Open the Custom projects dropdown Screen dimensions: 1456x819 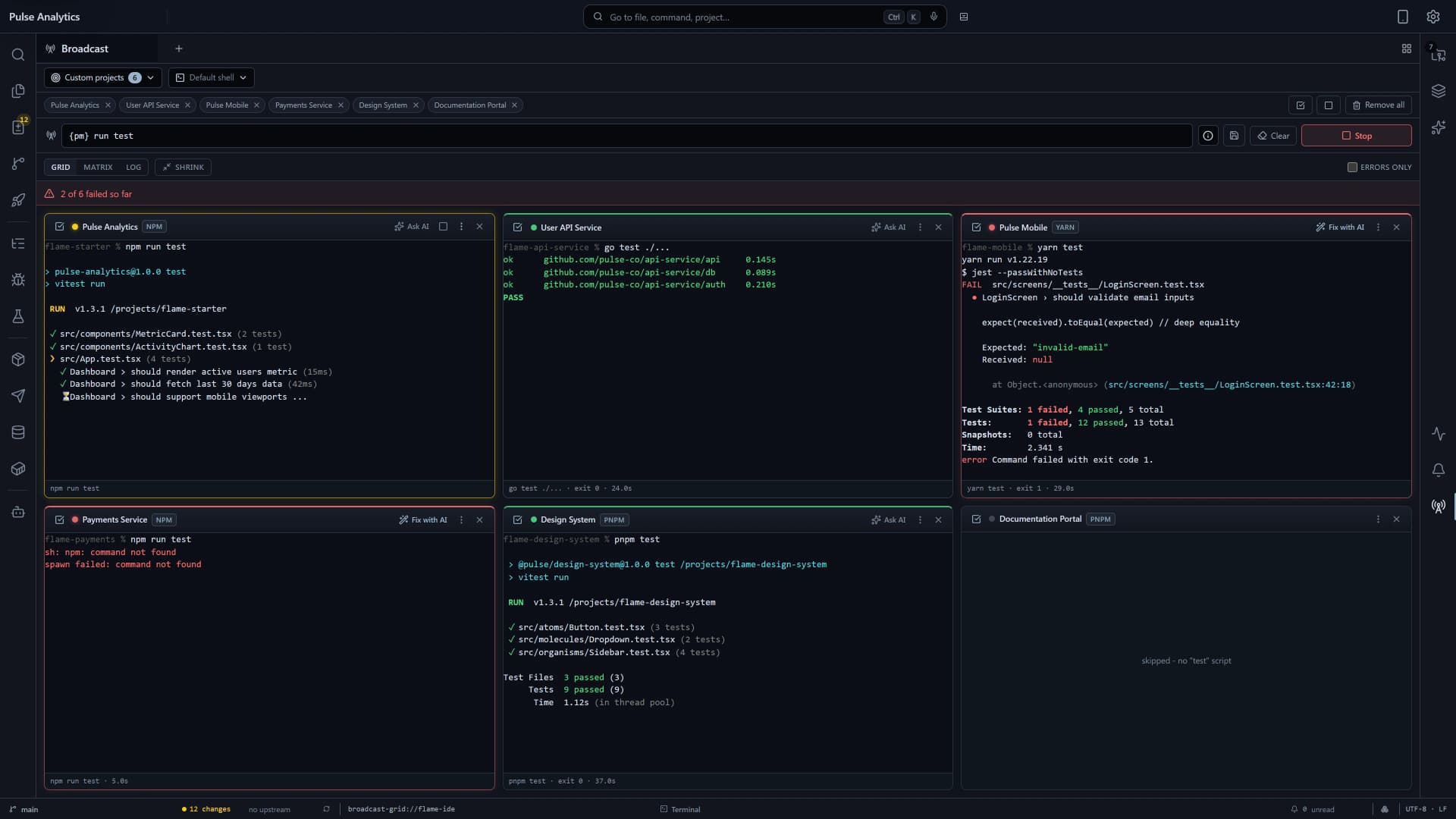102,77
